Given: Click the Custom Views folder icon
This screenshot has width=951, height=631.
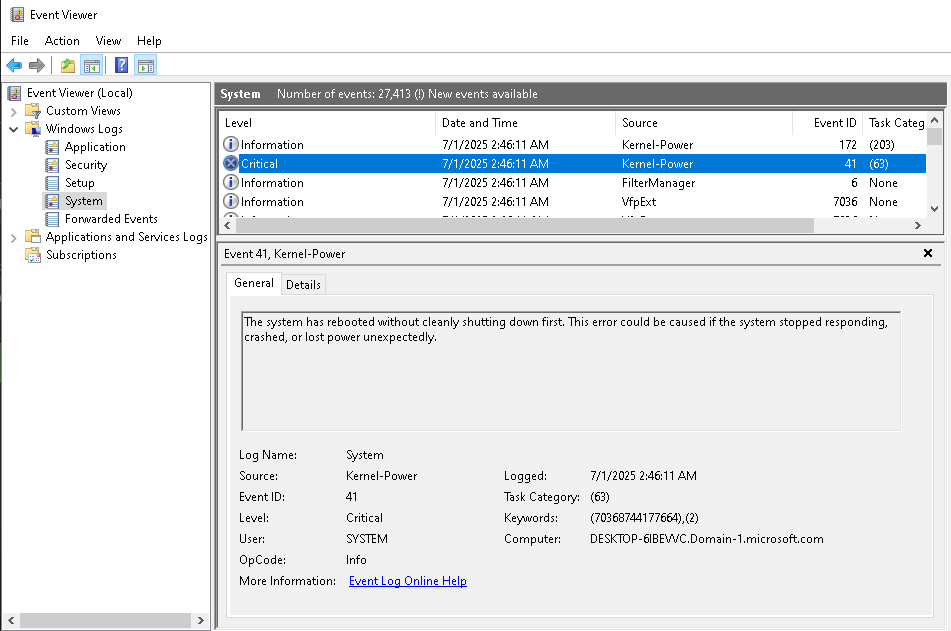Looking at the screenshot, I should tap(33, 110).
